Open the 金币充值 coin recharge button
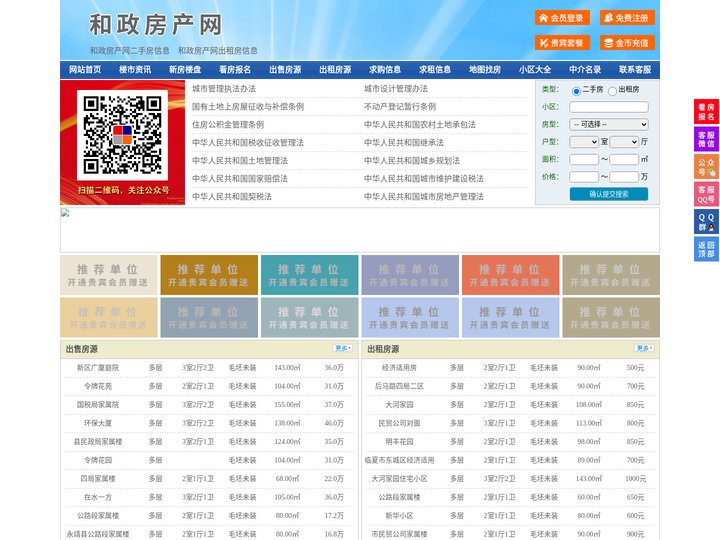This screenshot has height=540, width=720. pyautogui.click(x=627, y=43)
